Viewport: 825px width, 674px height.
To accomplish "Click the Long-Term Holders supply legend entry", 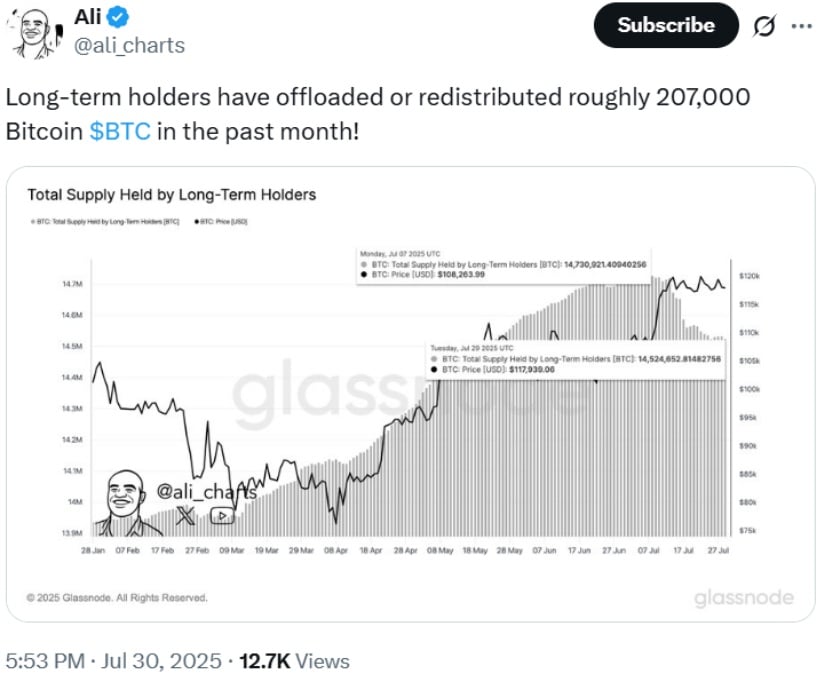I will [105, 222].
